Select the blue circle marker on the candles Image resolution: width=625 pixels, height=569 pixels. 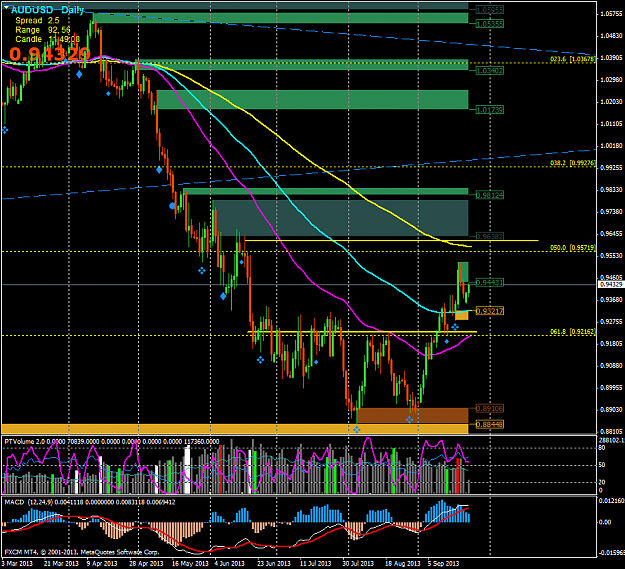point(172,206)
